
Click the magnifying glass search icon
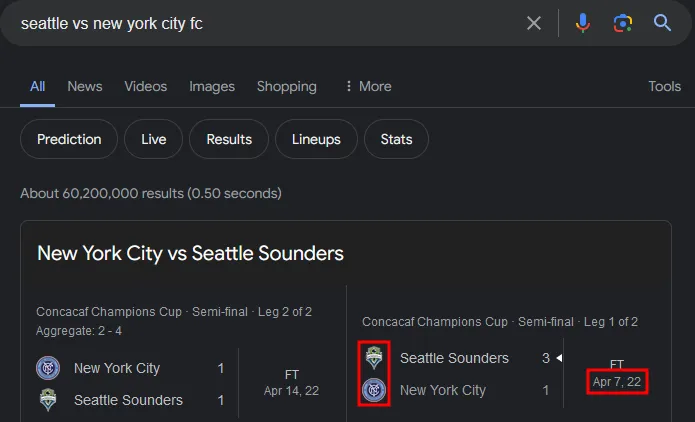tap(662, 23)
